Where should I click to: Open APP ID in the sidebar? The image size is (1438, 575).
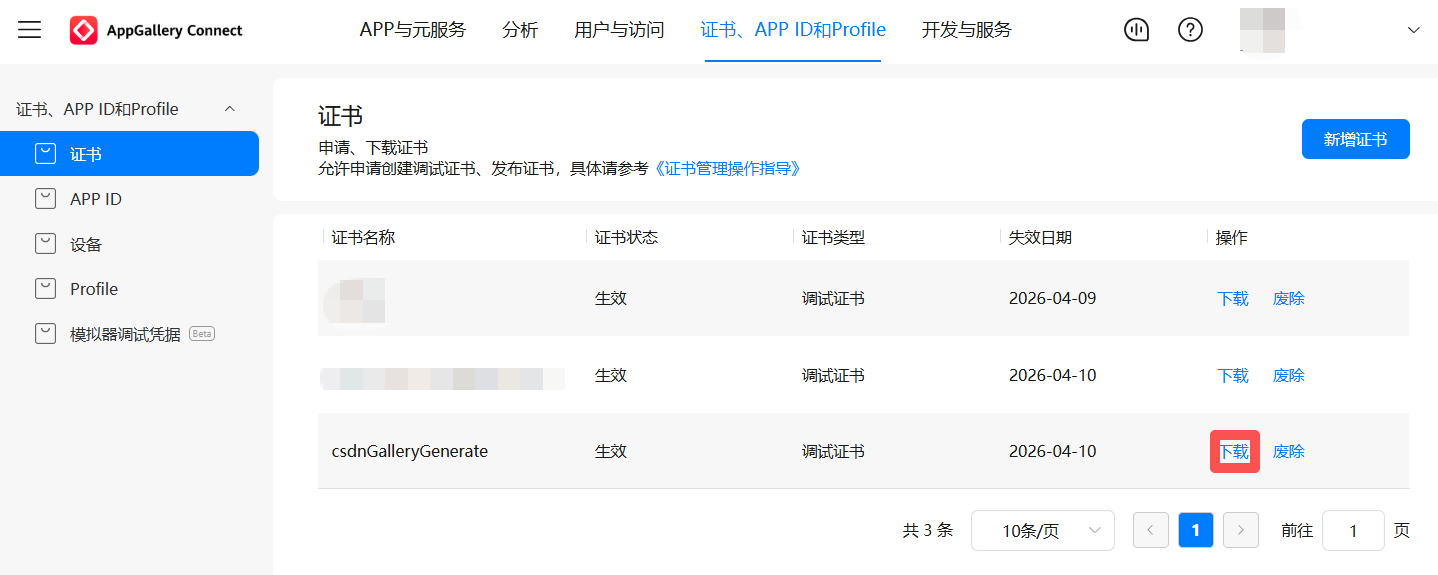[x=96, y=199]
